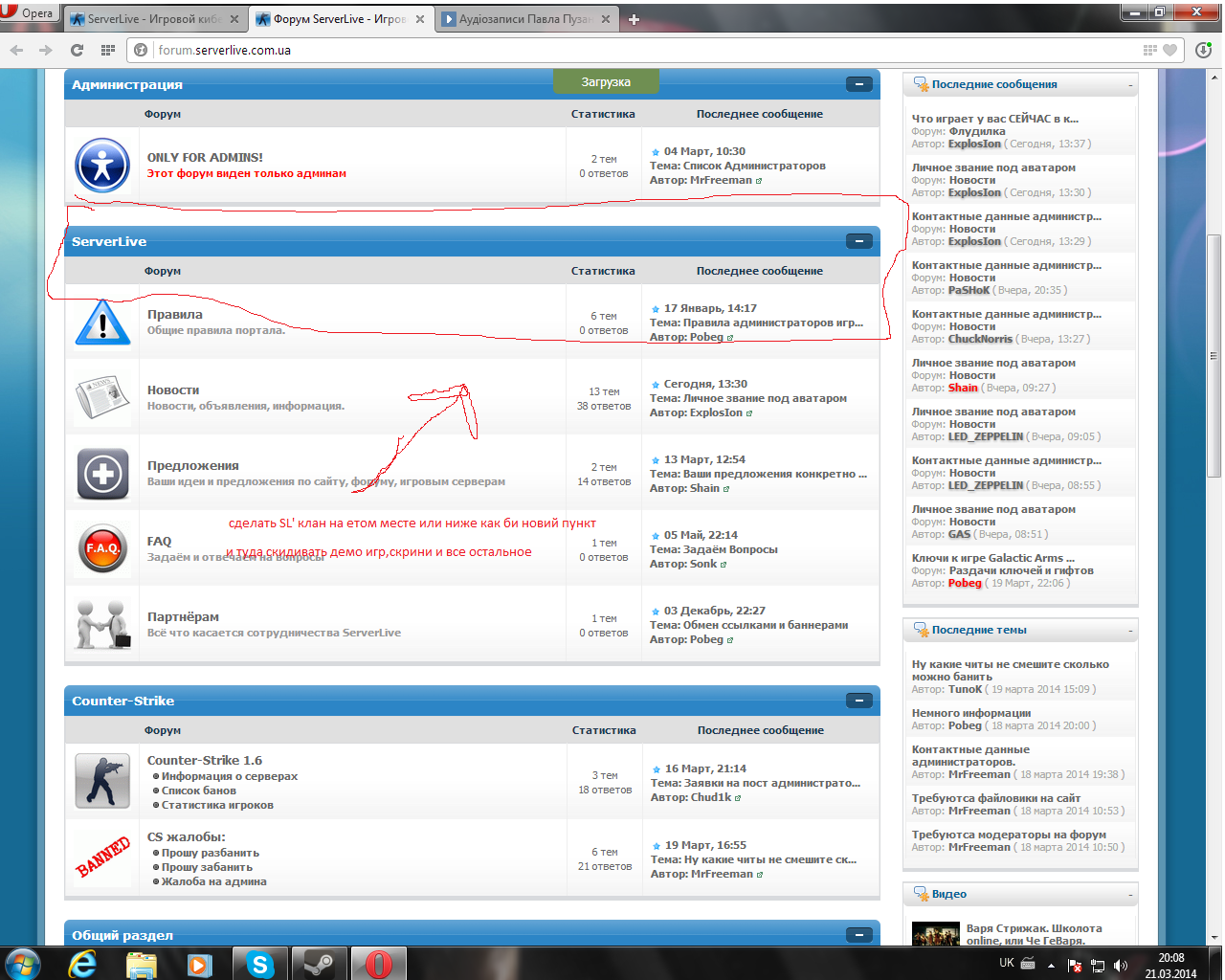Image resolution: width=1225 pixels, height=980 pixels.
Task: Open a new browser tab with plus
Action: [x=634, y=19]
